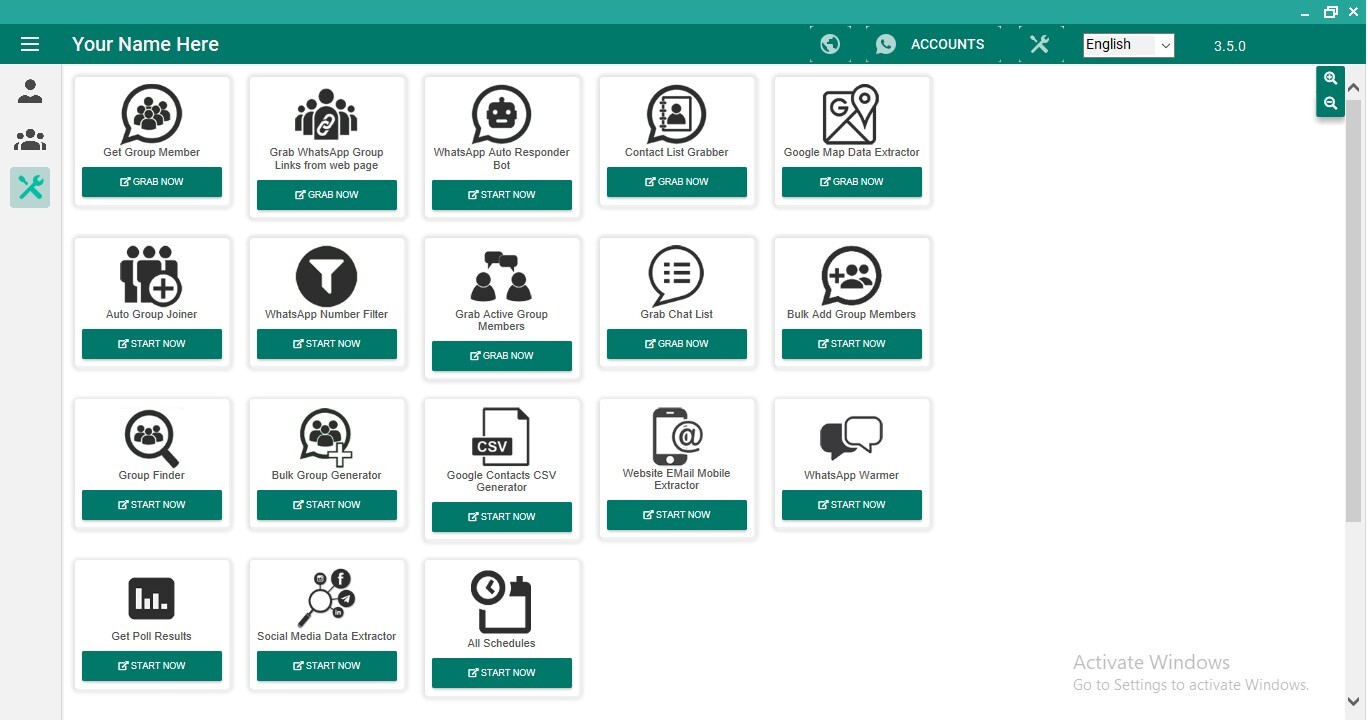Start Get Poll Results
The width and height of the screenshot is (1368, 720).
pos(152,666)
